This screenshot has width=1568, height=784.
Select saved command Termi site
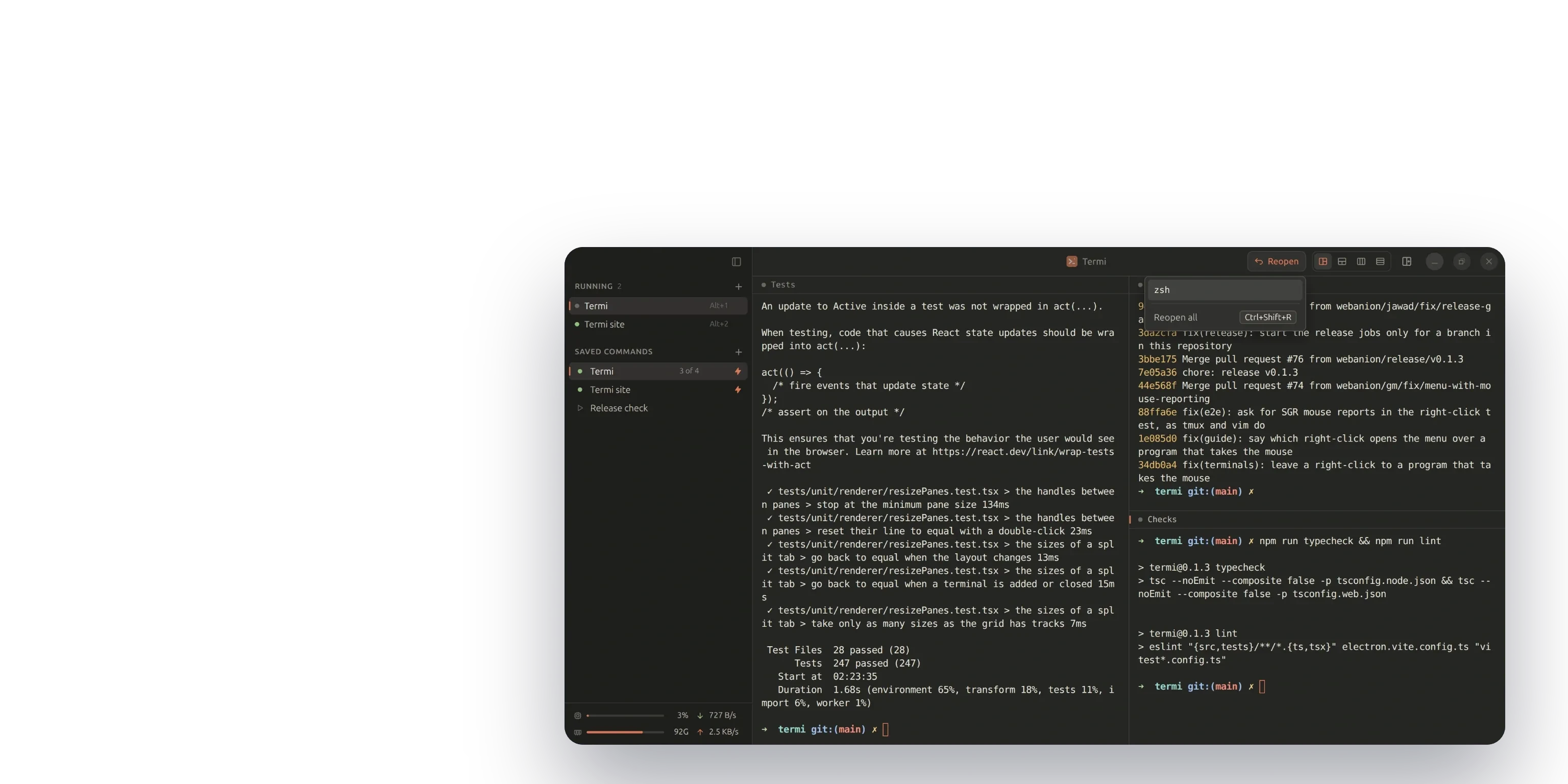tap(658, 389)
